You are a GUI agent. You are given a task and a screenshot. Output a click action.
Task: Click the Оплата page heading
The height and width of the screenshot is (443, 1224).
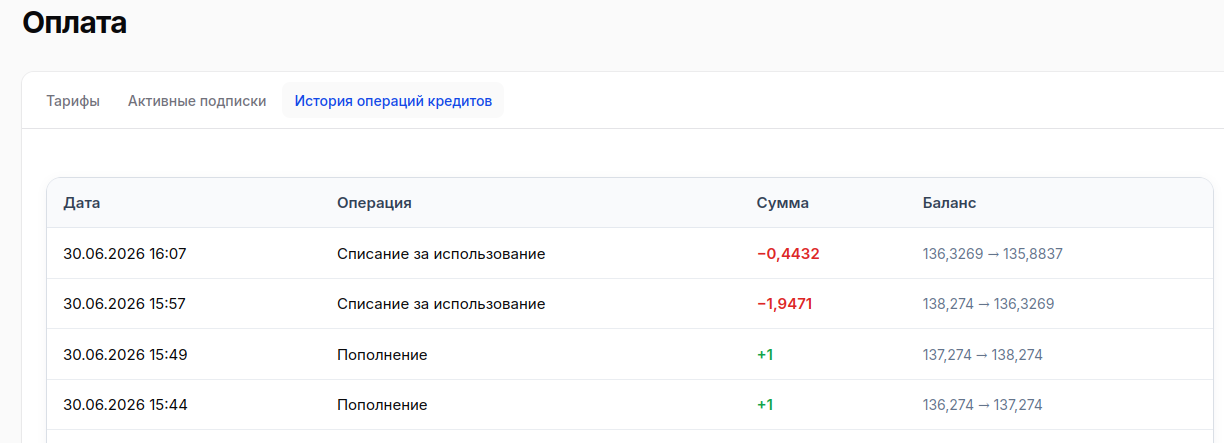75,22
